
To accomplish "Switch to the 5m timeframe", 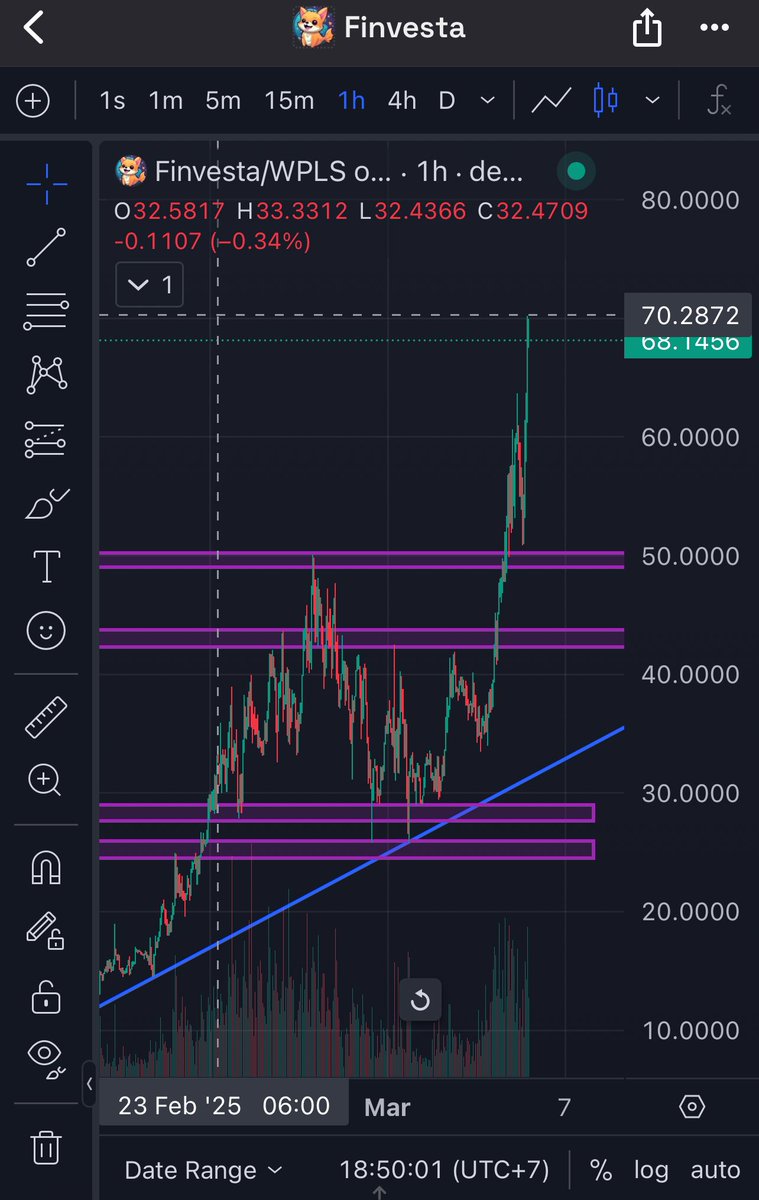I will click(223, 101).
